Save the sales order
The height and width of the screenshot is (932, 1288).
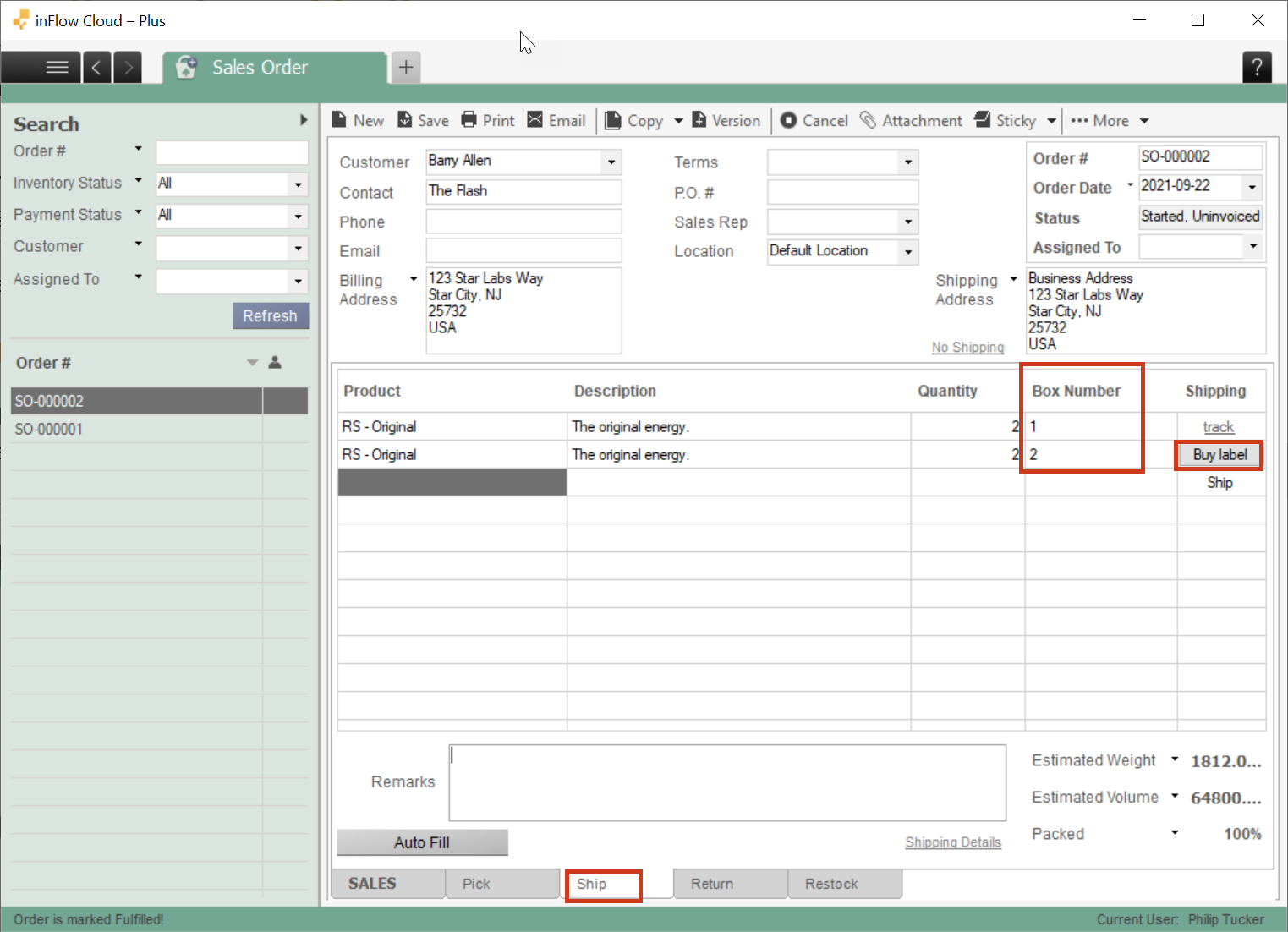point(424,120)
